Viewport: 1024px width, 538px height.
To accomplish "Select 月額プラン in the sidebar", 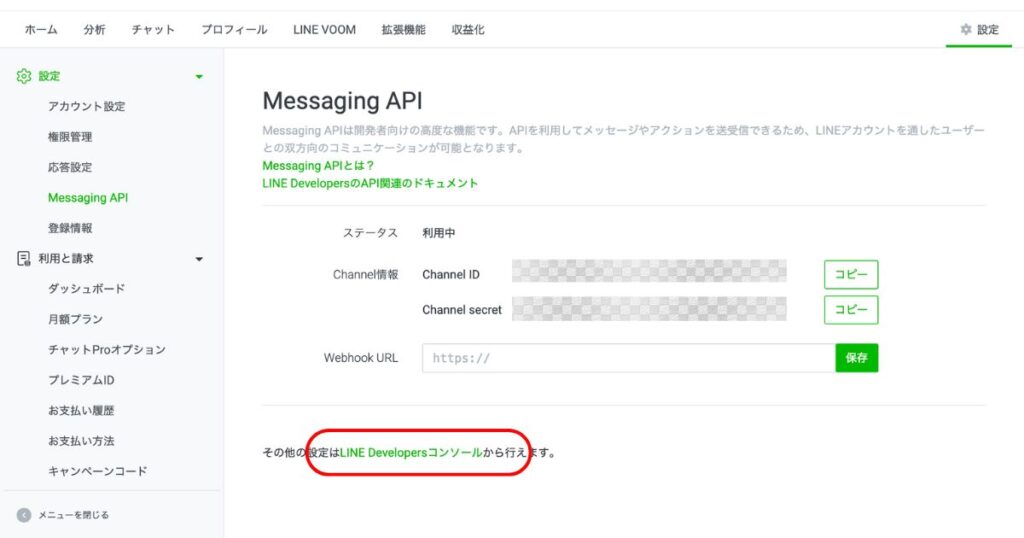I will (75, 319).
